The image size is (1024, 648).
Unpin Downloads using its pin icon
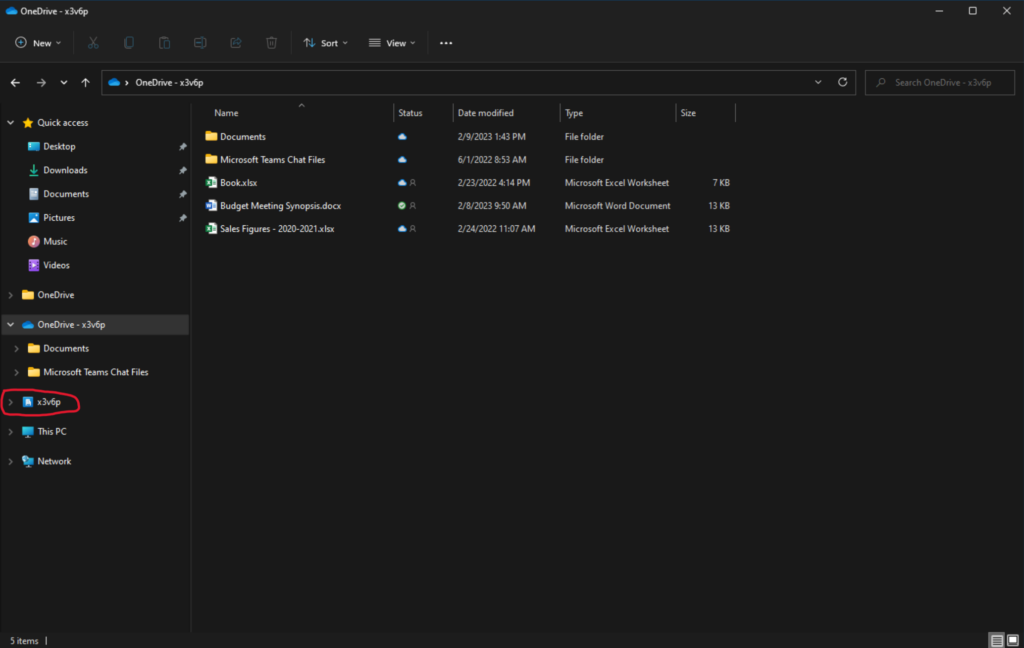(183, 170)
